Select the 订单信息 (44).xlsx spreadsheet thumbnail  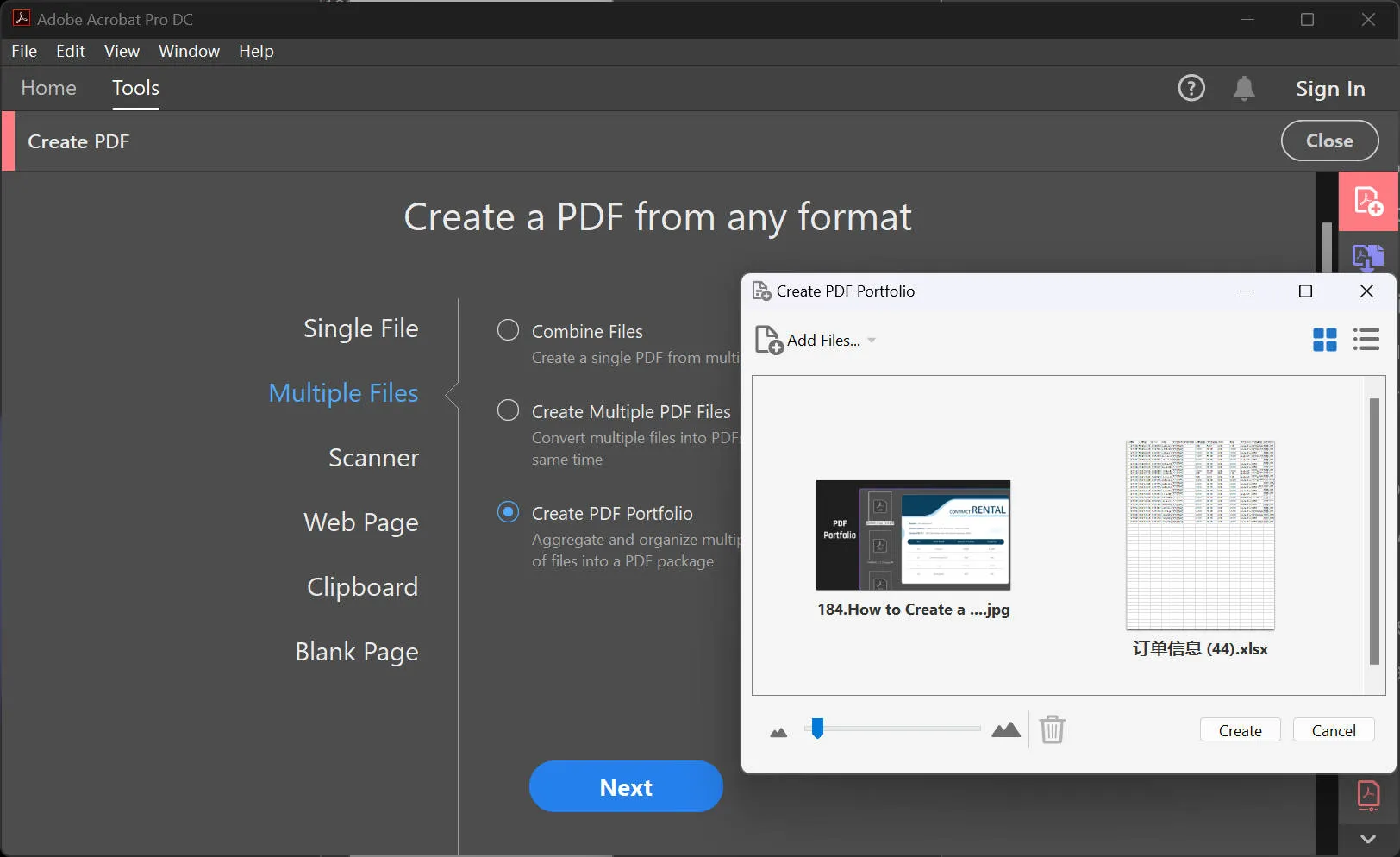tap(1200, 535)
